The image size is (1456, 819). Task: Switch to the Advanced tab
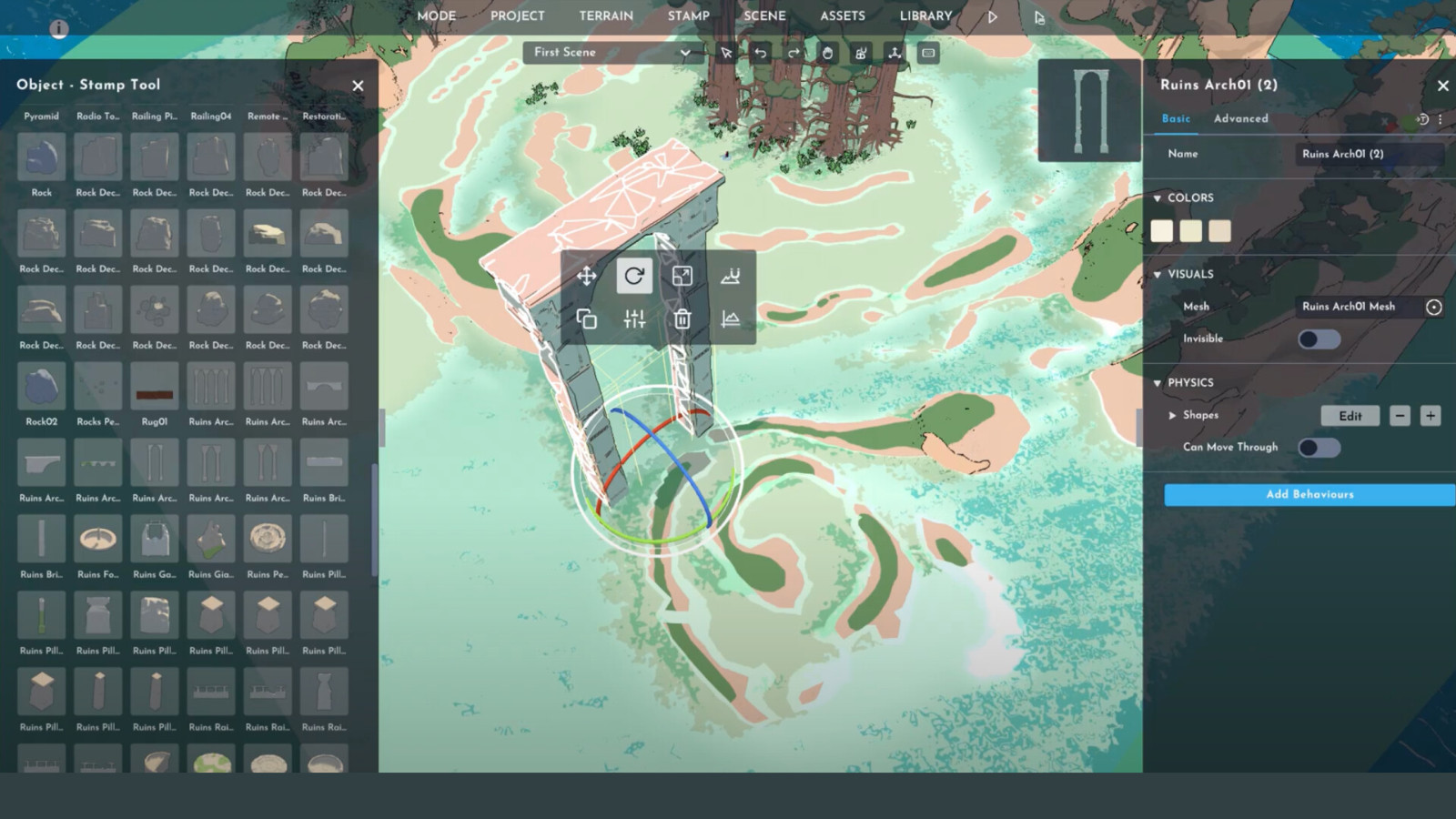tap(1240, 118)
